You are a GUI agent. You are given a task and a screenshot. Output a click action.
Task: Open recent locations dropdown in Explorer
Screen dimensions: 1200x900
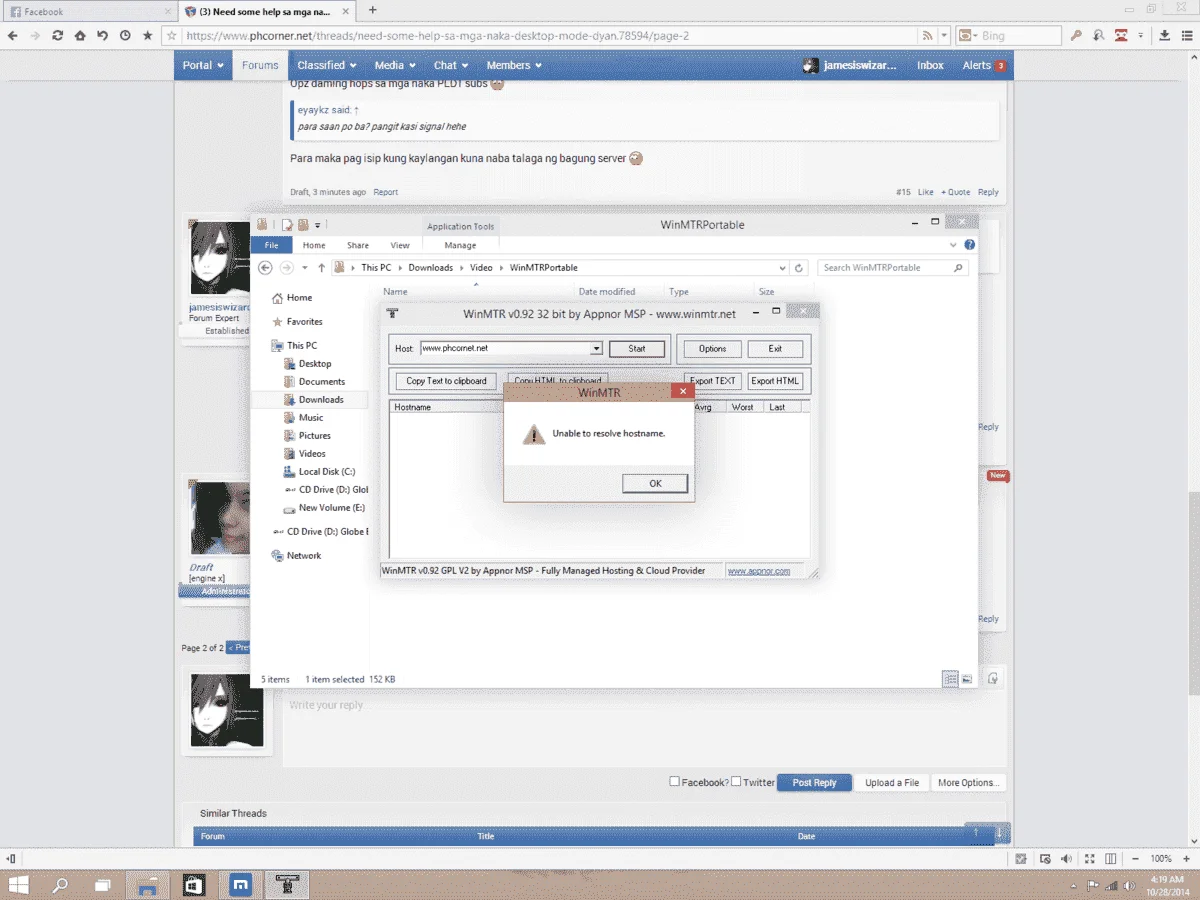[304, 268]
